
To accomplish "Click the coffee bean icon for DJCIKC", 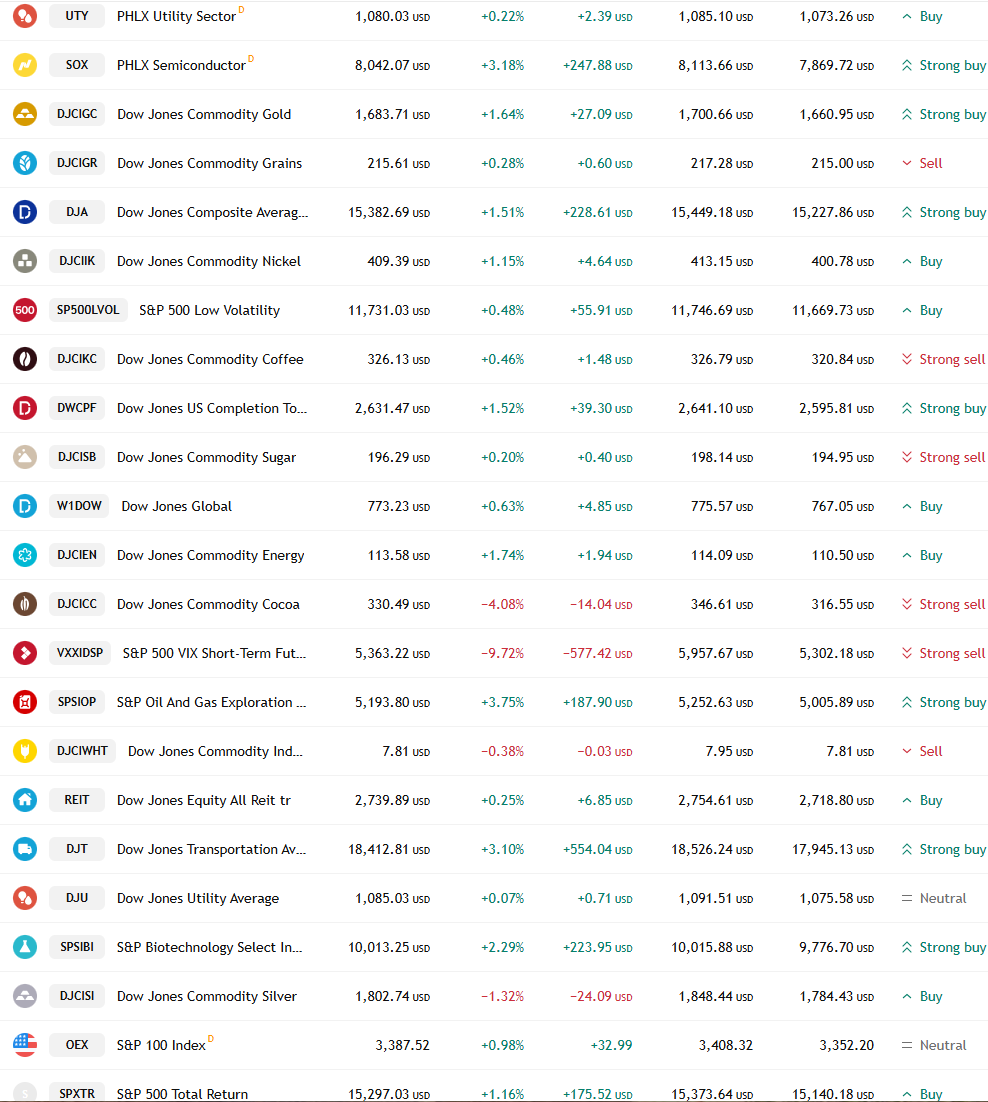I will [x=25, y=359].
